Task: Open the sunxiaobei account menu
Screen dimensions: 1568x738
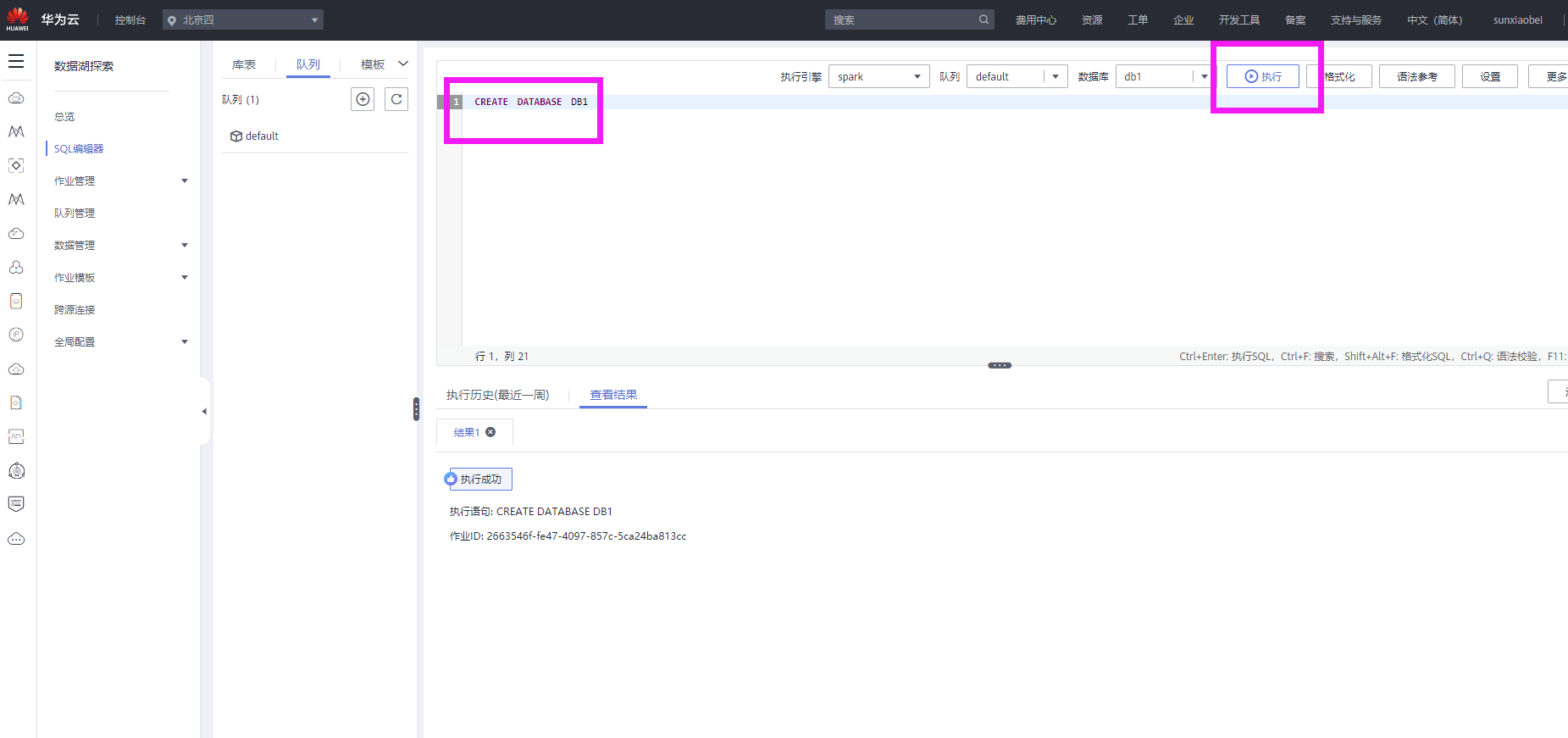Action: 1518,19
